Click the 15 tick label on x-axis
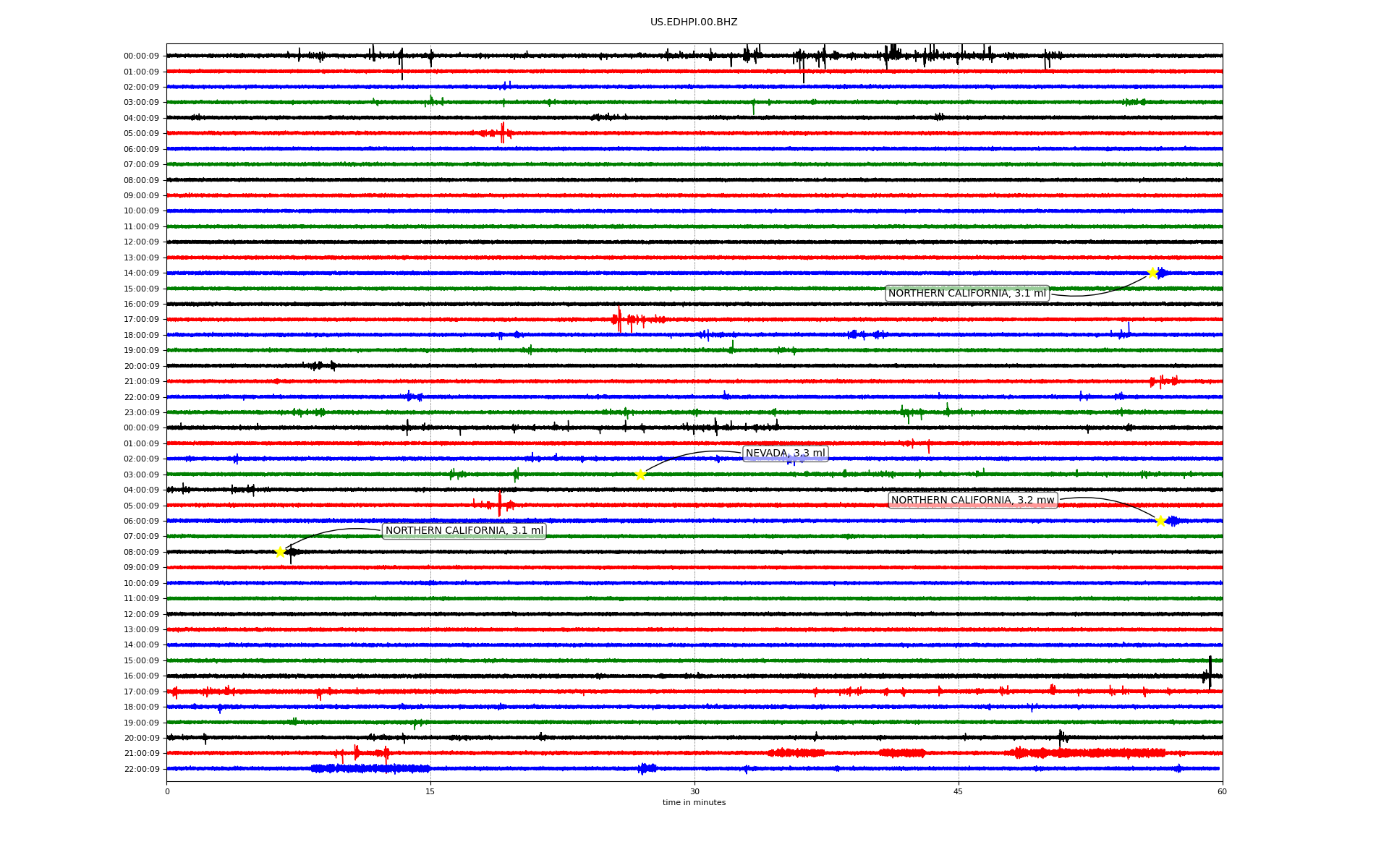Screen dimensions: 1389x868 [430, 791]
